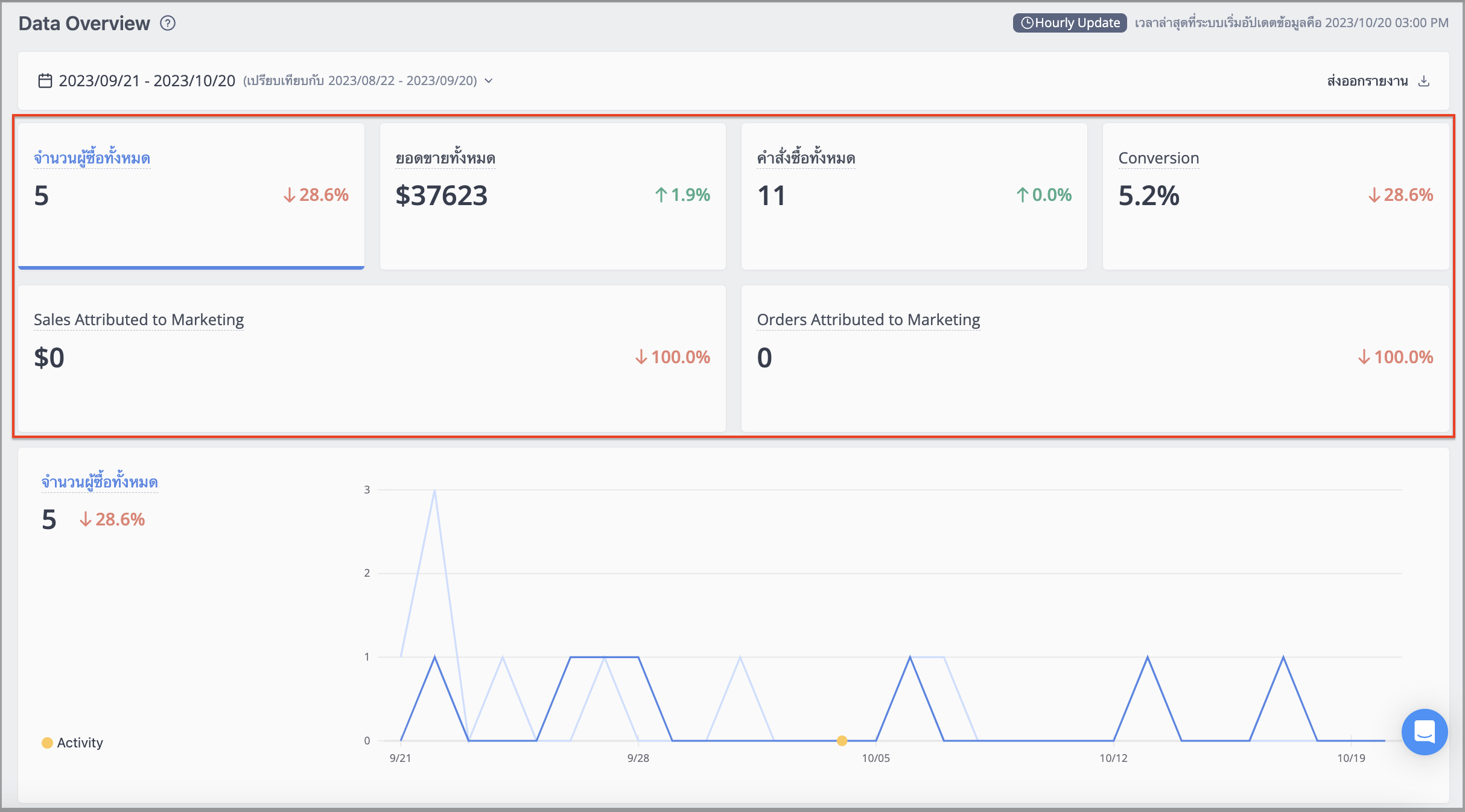Click the ส่งออกรายงาน export report button
Screen dimensions: 1465x812
[1378, 81]
